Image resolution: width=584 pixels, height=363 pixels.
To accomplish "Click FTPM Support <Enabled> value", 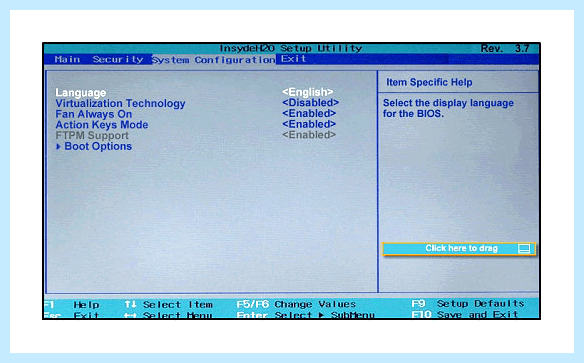I will pos(309,135).
